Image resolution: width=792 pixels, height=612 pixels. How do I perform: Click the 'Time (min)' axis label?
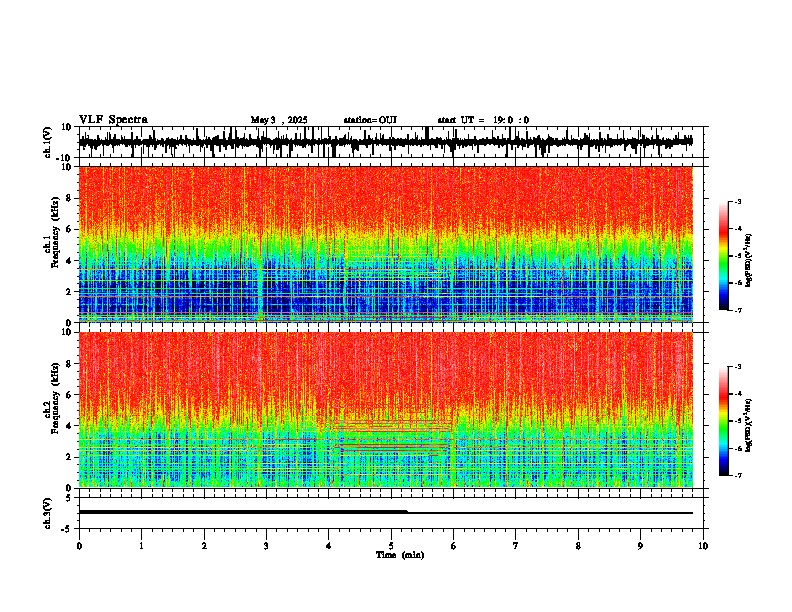pyautogui.click(x=400, y=555)
